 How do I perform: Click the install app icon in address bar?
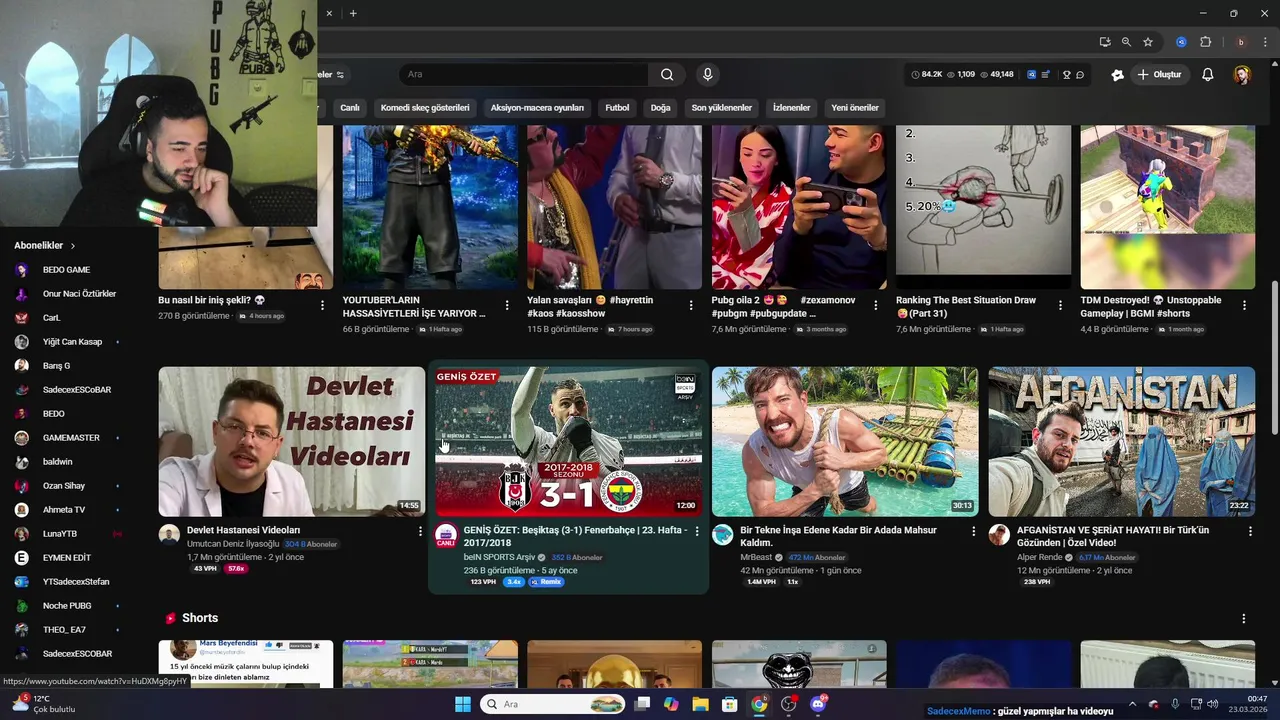1104,42
